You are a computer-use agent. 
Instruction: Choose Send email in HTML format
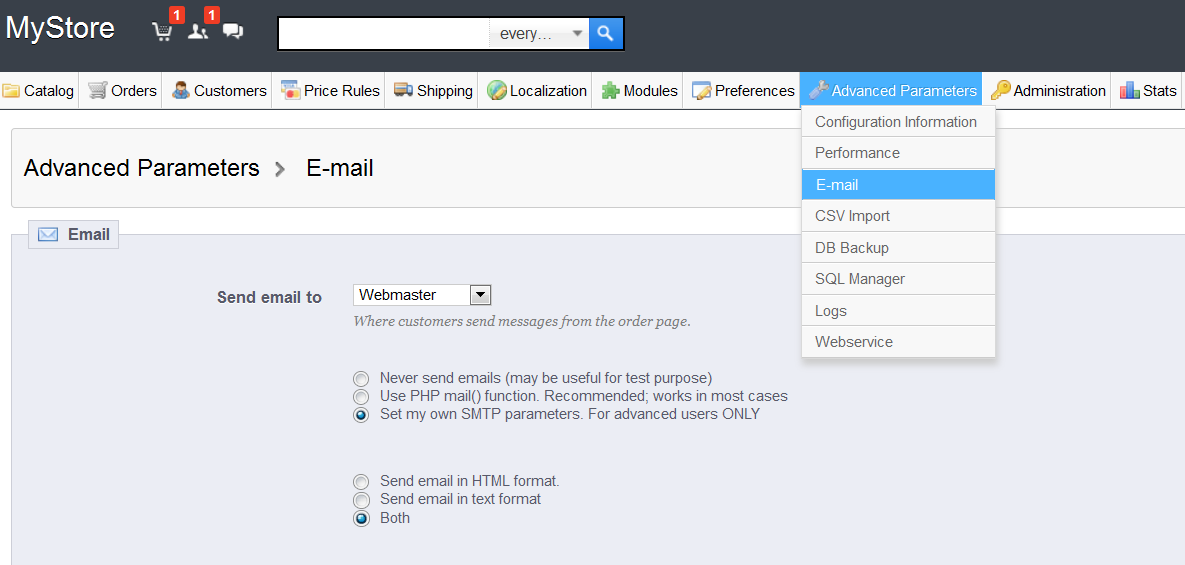click(x=361, y=482)
